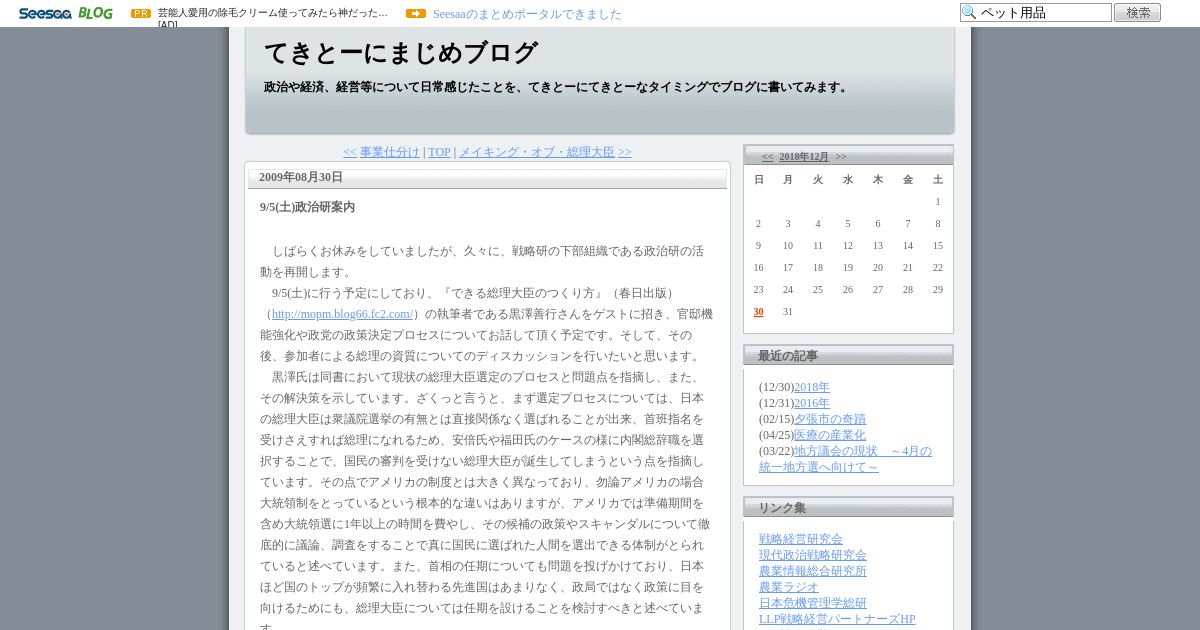This screenshot has width=1200, height=630.
Task: Click the >> next arrow in post navigation
Action: click(625, 152)
